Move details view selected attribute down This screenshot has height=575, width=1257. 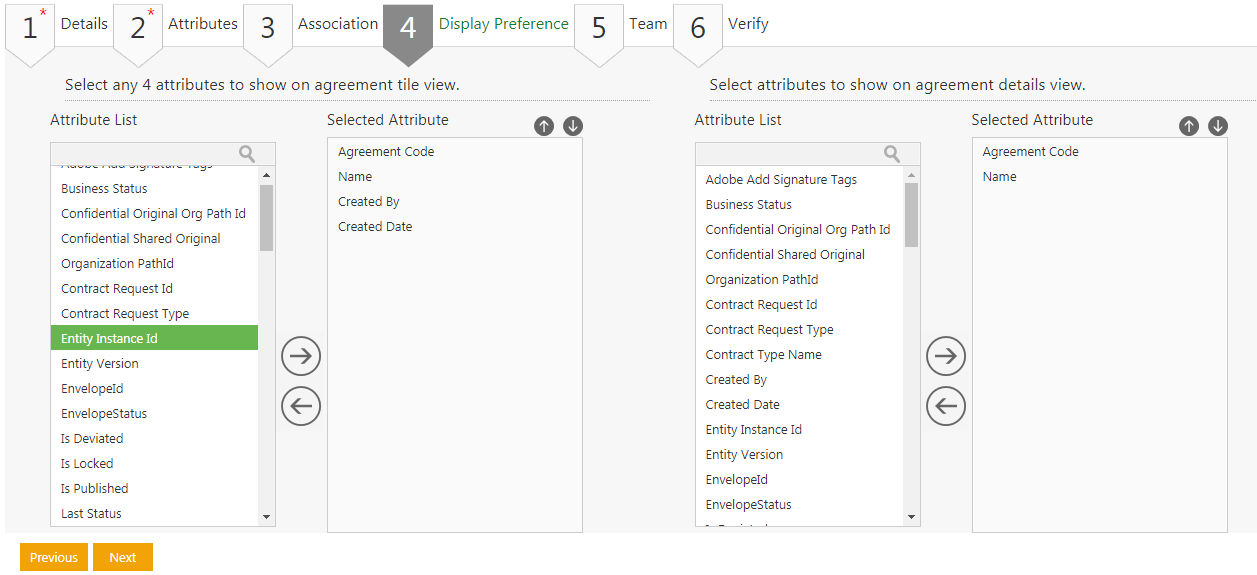[x=1218, y=126]
